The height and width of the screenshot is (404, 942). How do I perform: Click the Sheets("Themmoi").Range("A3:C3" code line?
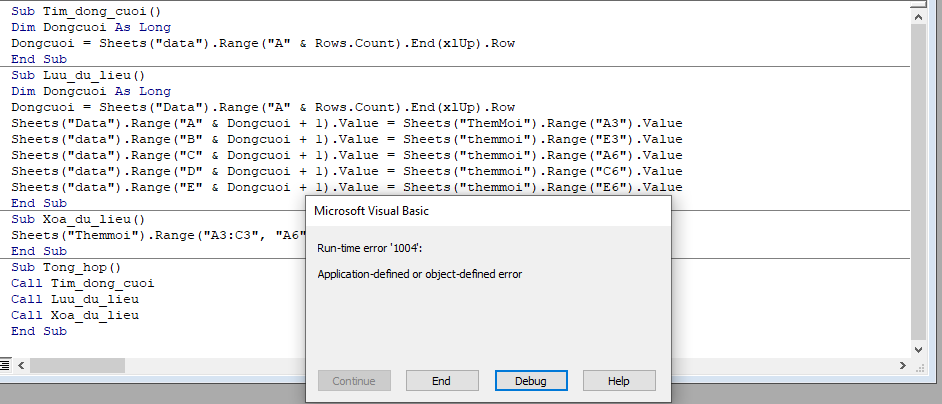click(x=159, y=235)
